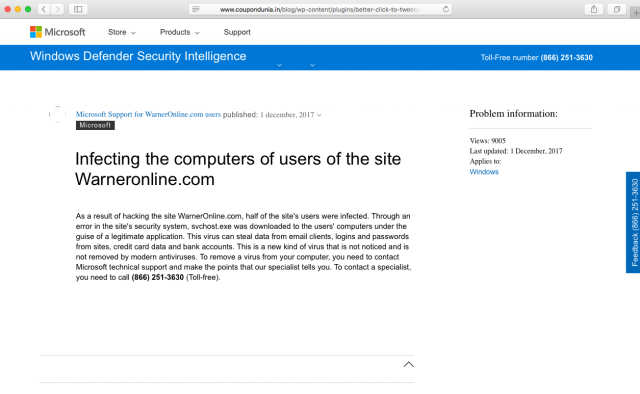This screenshot has width=640, height=394.
Task: Click the bold phone number in article text
Action: pos(158,277)
